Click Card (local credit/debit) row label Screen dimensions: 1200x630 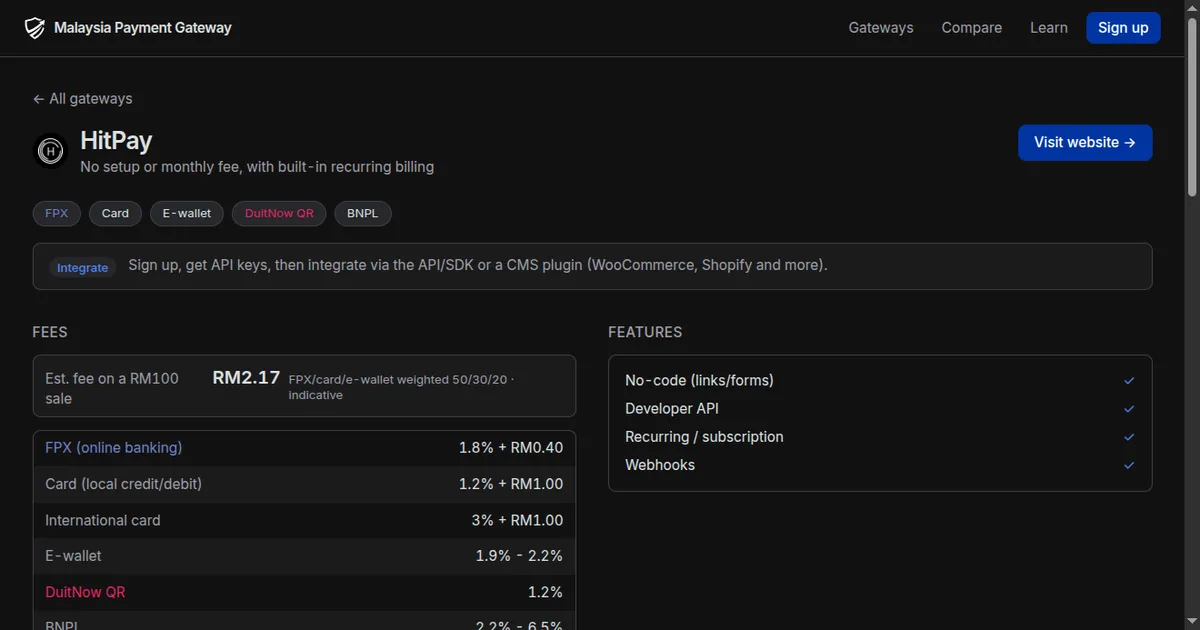tap(124, 484)
